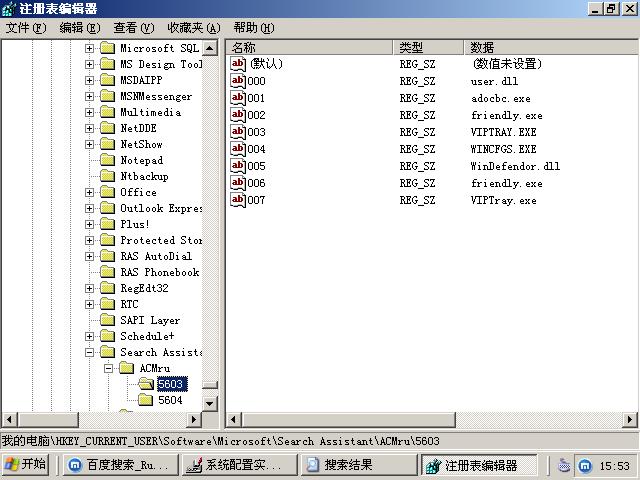Expand the Schedule+ key

[x=89, y=336]
